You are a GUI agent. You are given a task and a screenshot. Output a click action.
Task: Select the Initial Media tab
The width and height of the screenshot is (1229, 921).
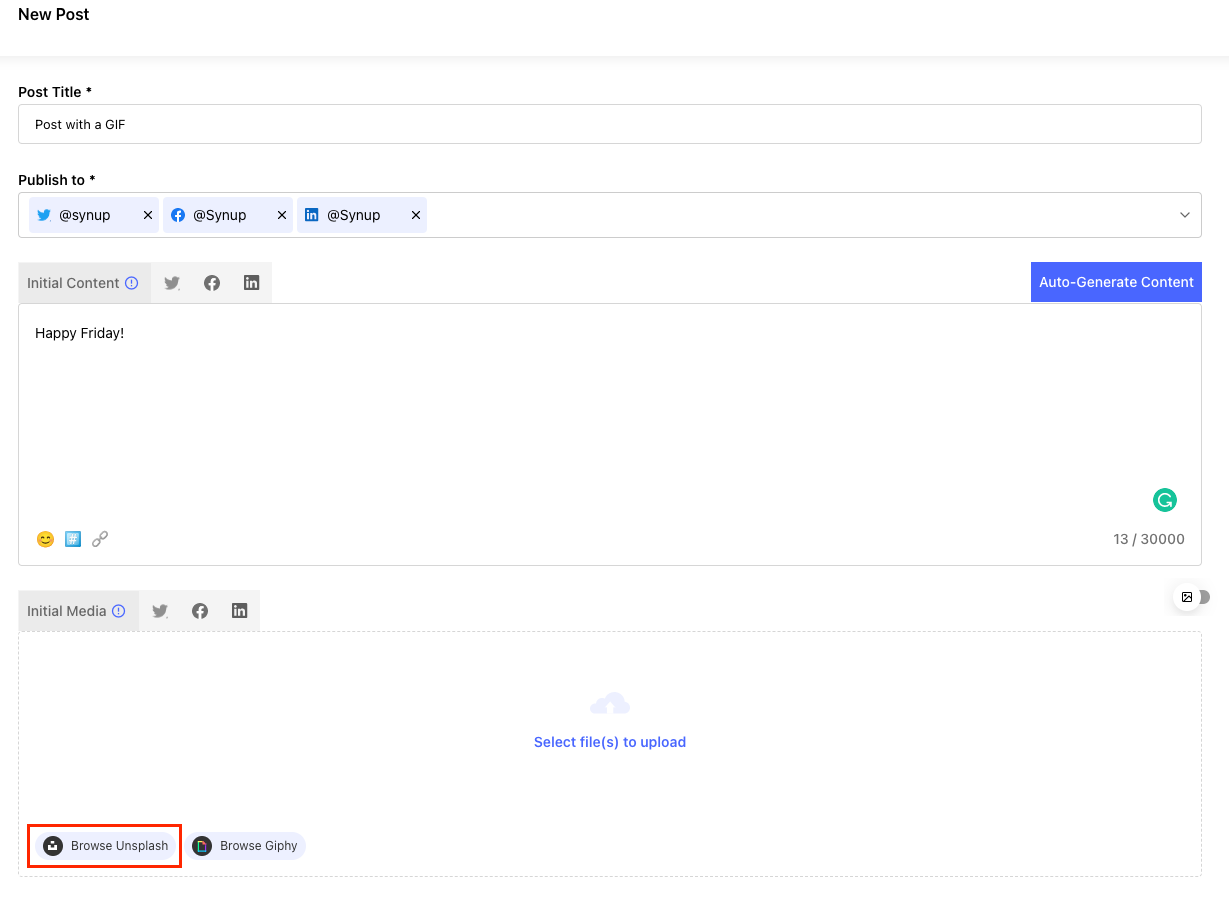click(78, 611)
